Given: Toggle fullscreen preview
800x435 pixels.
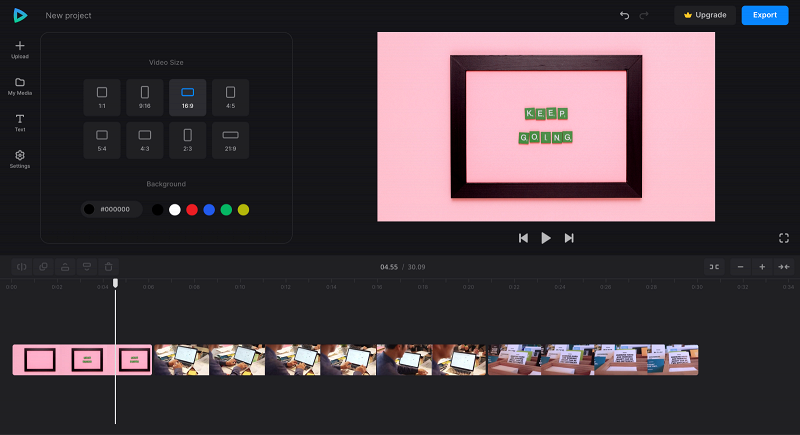Looking at the screenshot, I should [784, 238].
